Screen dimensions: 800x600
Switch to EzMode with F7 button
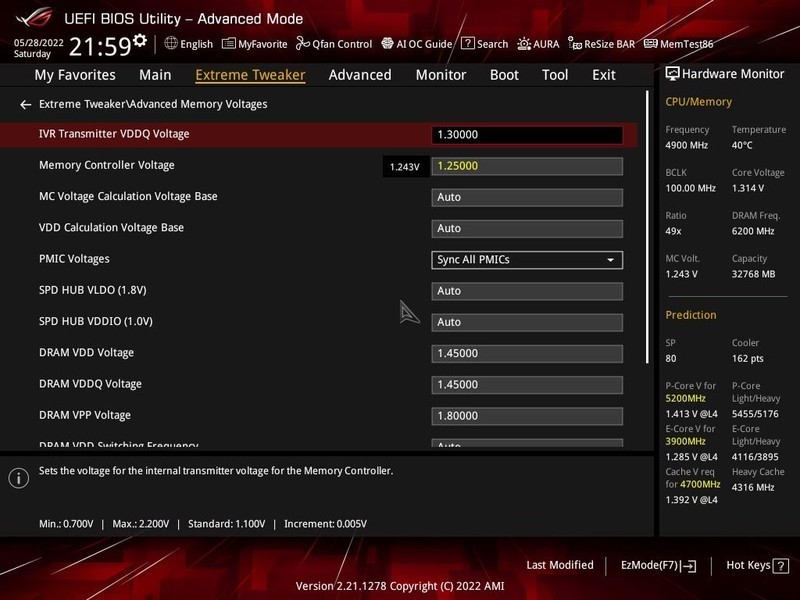coord(658,564)
